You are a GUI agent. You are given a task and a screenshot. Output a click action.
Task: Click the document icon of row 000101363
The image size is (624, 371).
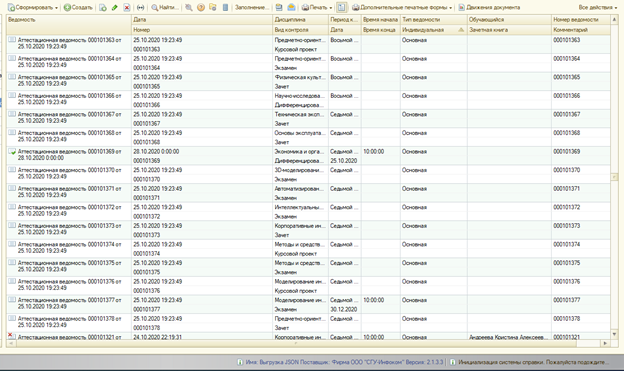[12, 40]
